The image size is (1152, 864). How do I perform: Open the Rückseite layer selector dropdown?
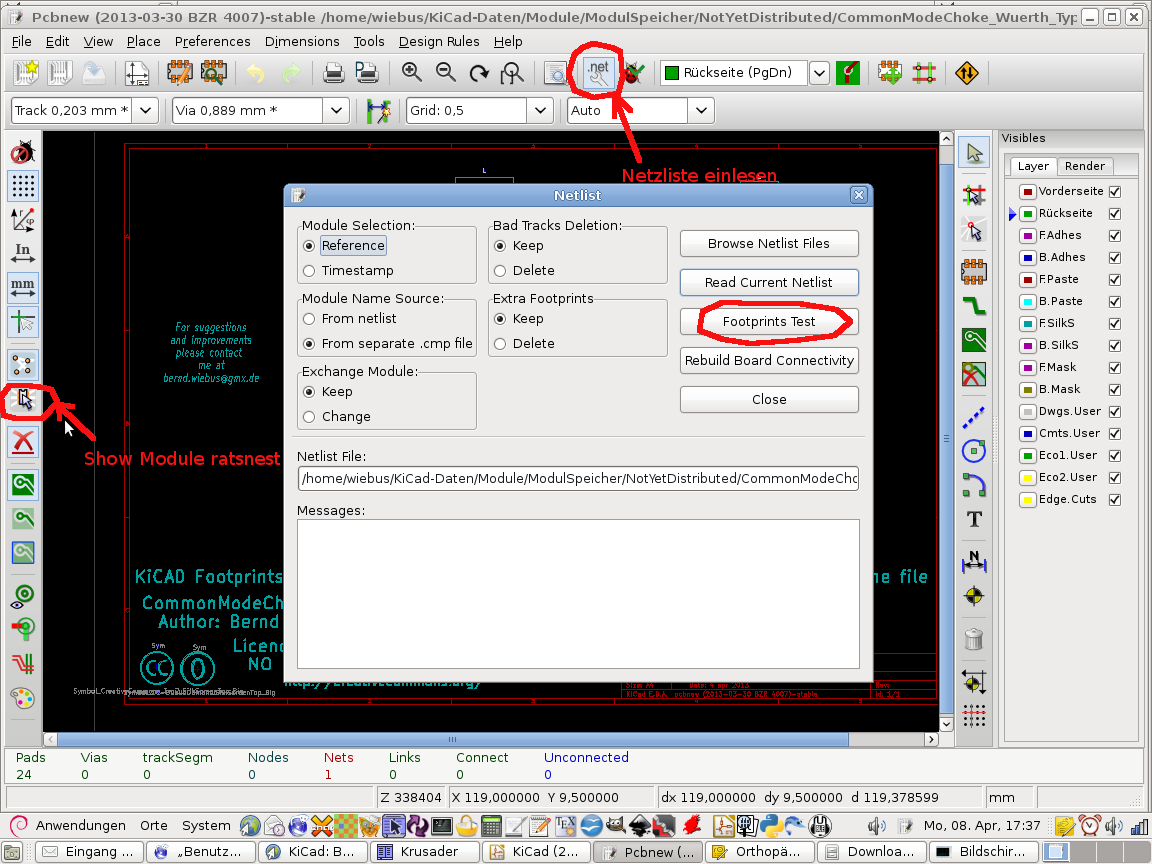pos(819,73)
